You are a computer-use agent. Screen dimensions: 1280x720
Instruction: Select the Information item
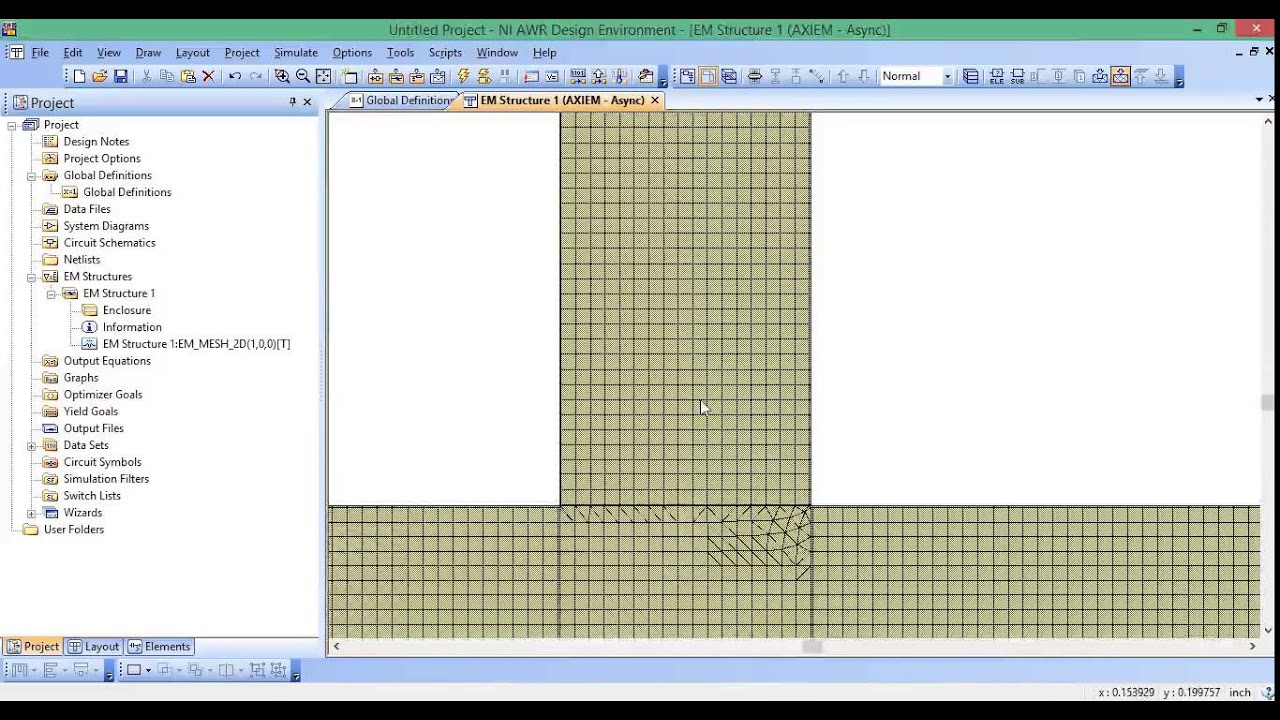coord(132,327)
